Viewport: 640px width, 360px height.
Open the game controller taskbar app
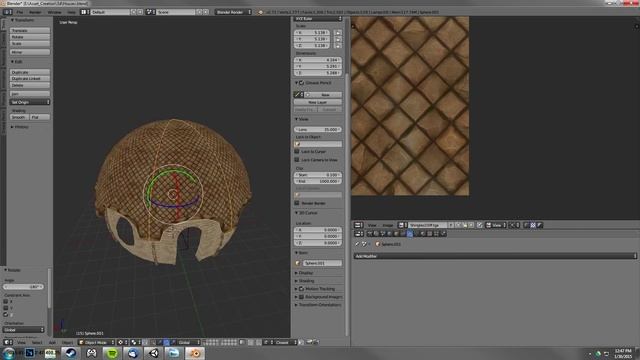click(x=91, y=353)
